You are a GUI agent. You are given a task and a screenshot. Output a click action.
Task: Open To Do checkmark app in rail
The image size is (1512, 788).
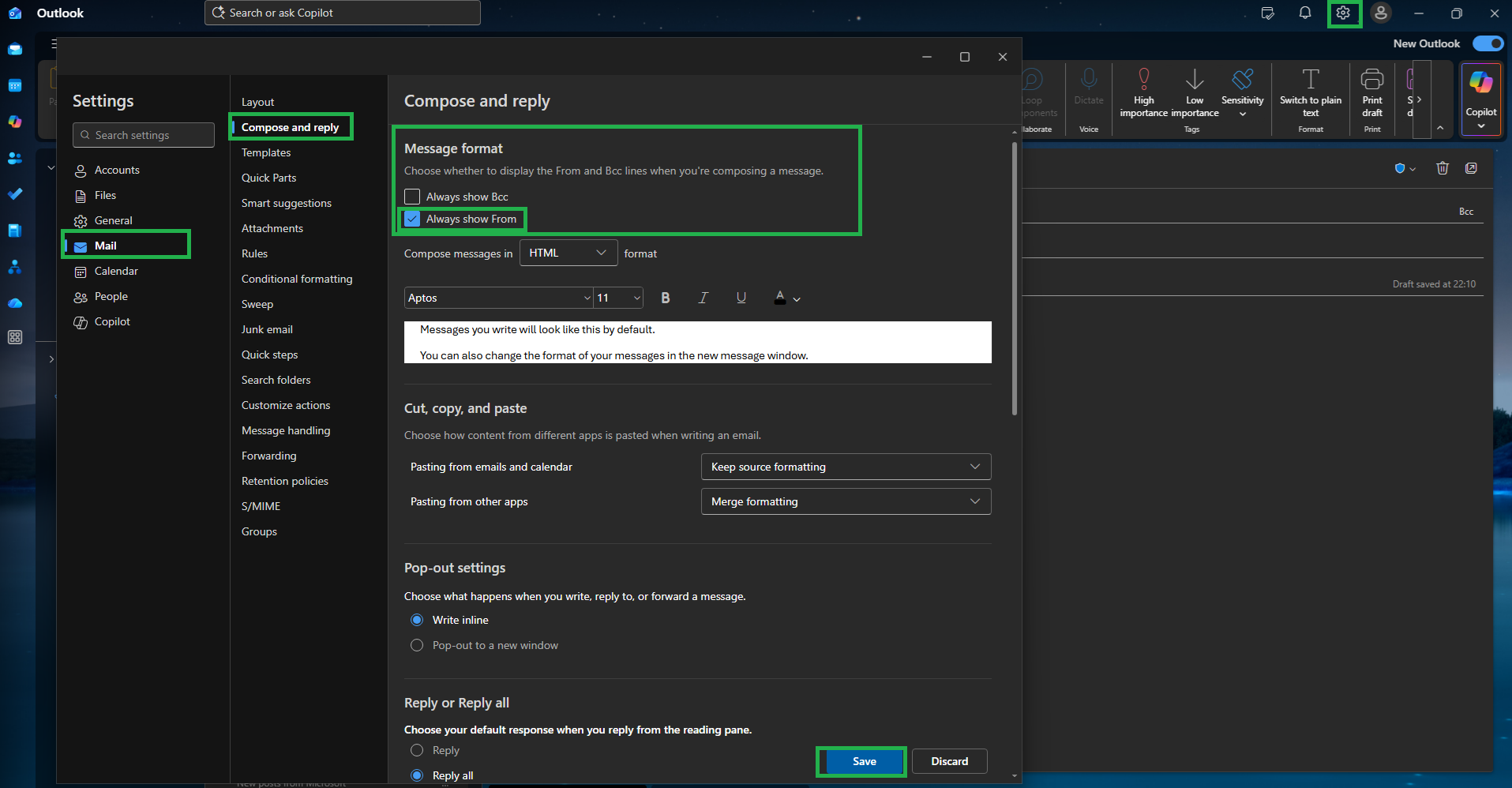pos(15,194)
